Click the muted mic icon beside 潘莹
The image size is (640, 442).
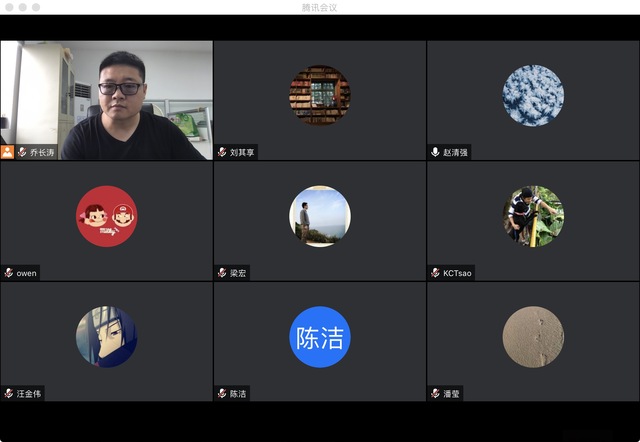click(435, 394)
